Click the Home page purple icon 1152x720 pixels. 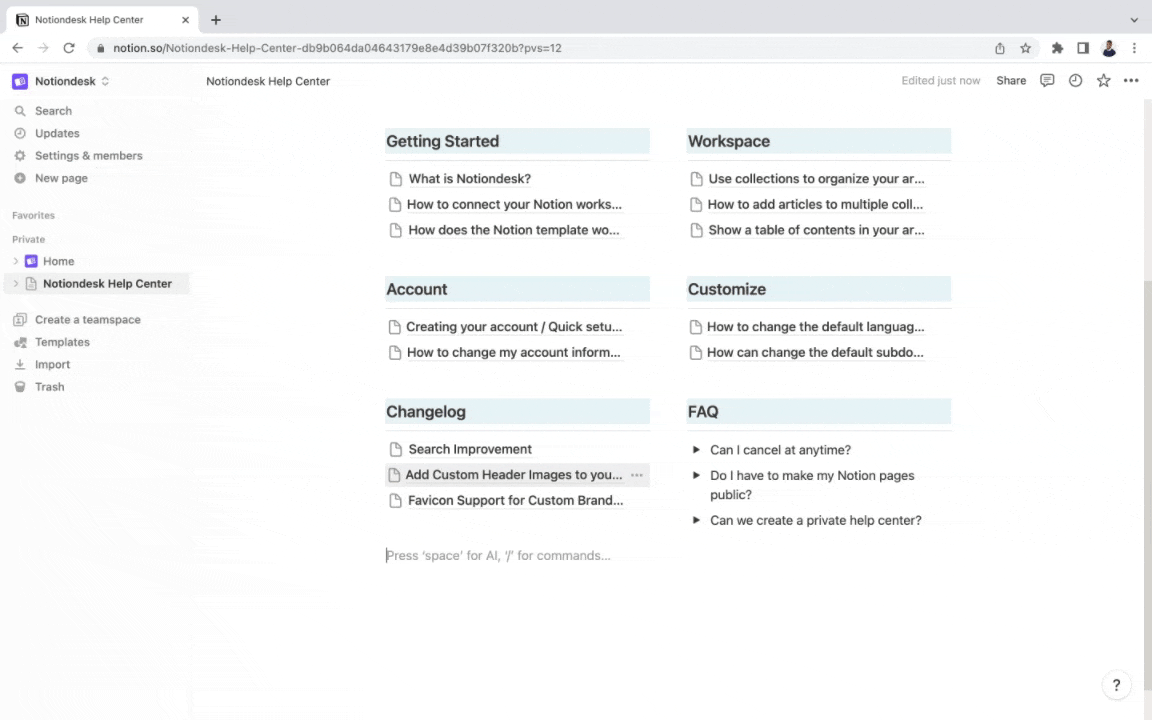coord(31,262)
